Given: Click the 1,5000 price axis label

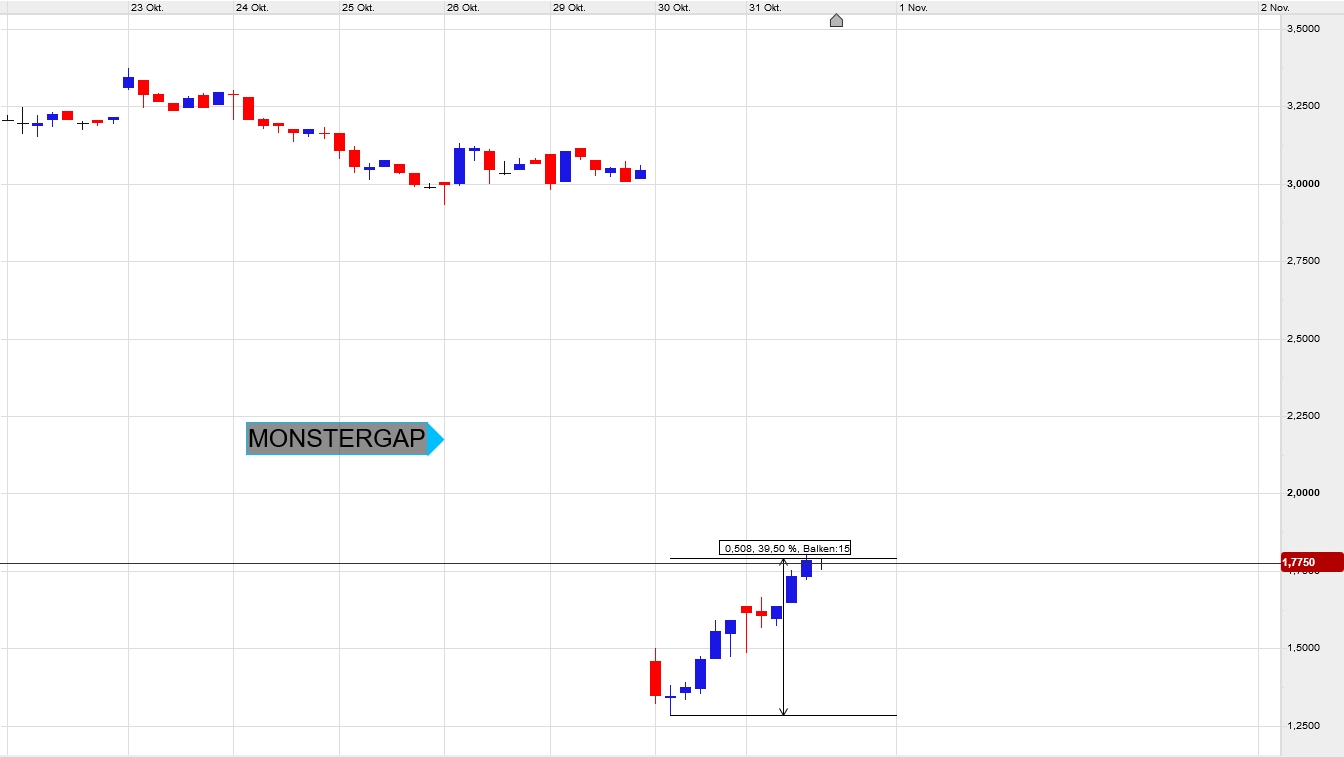Looking at the screenshot, I should [1303, 648].
